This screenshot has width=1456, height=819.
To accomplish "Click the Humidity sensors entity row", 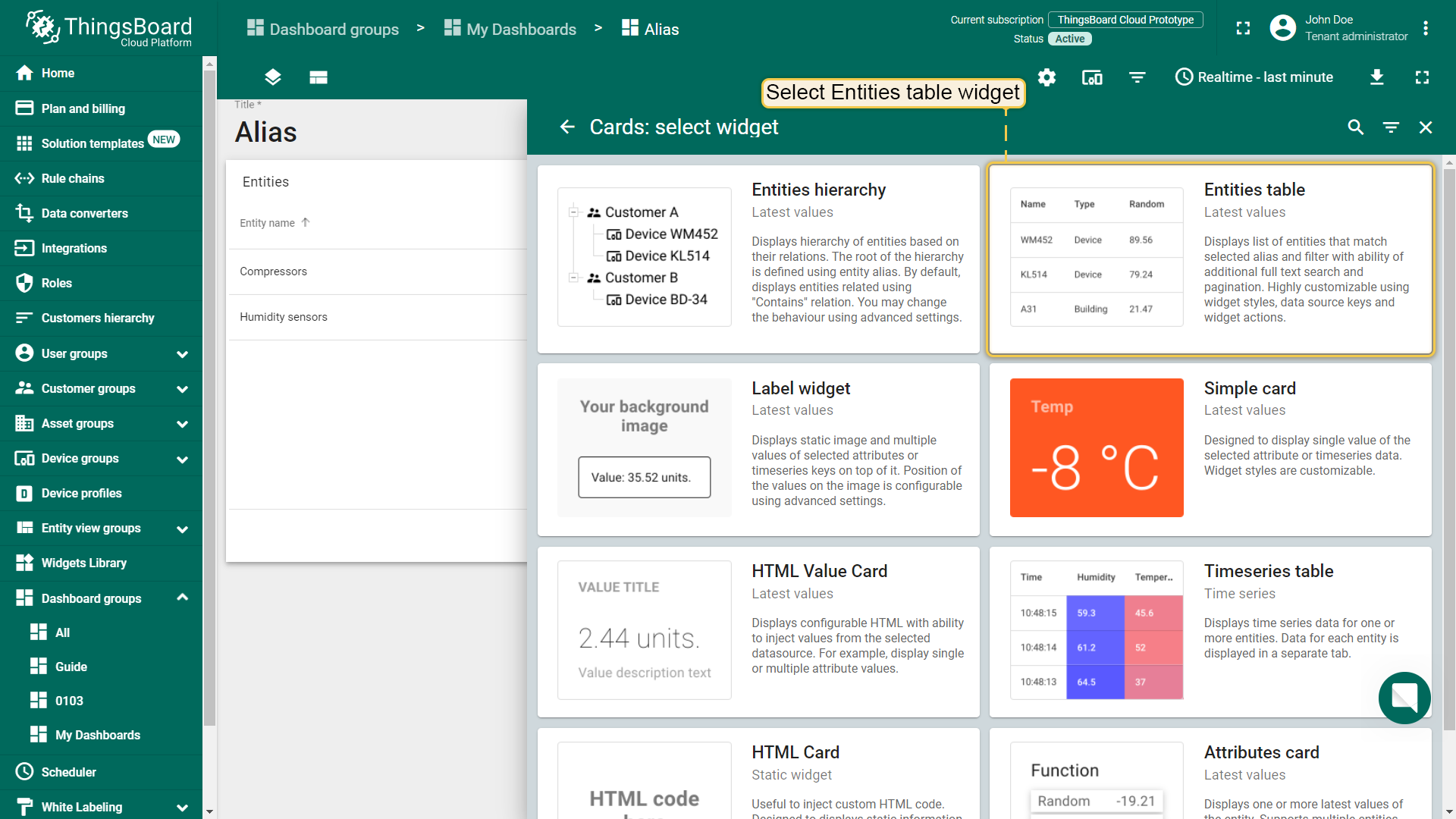I will click(378, 317).
